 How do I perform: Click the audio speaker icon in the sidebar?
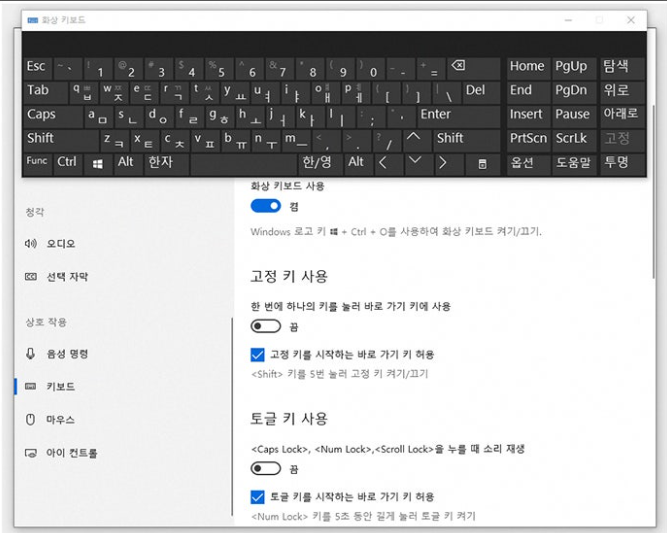tap(31, 244)
